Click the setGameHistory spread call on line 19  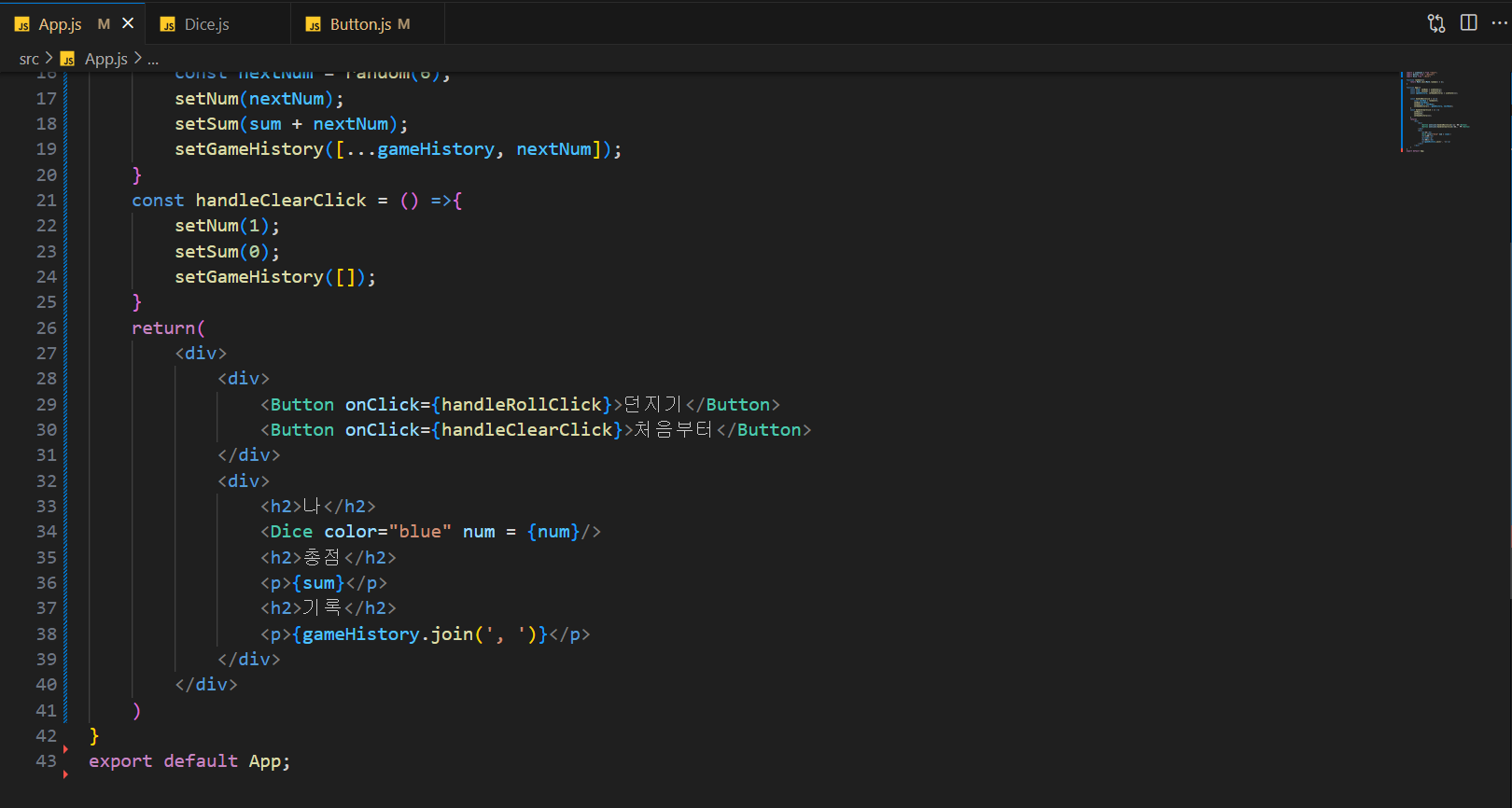tap(399, 149)
